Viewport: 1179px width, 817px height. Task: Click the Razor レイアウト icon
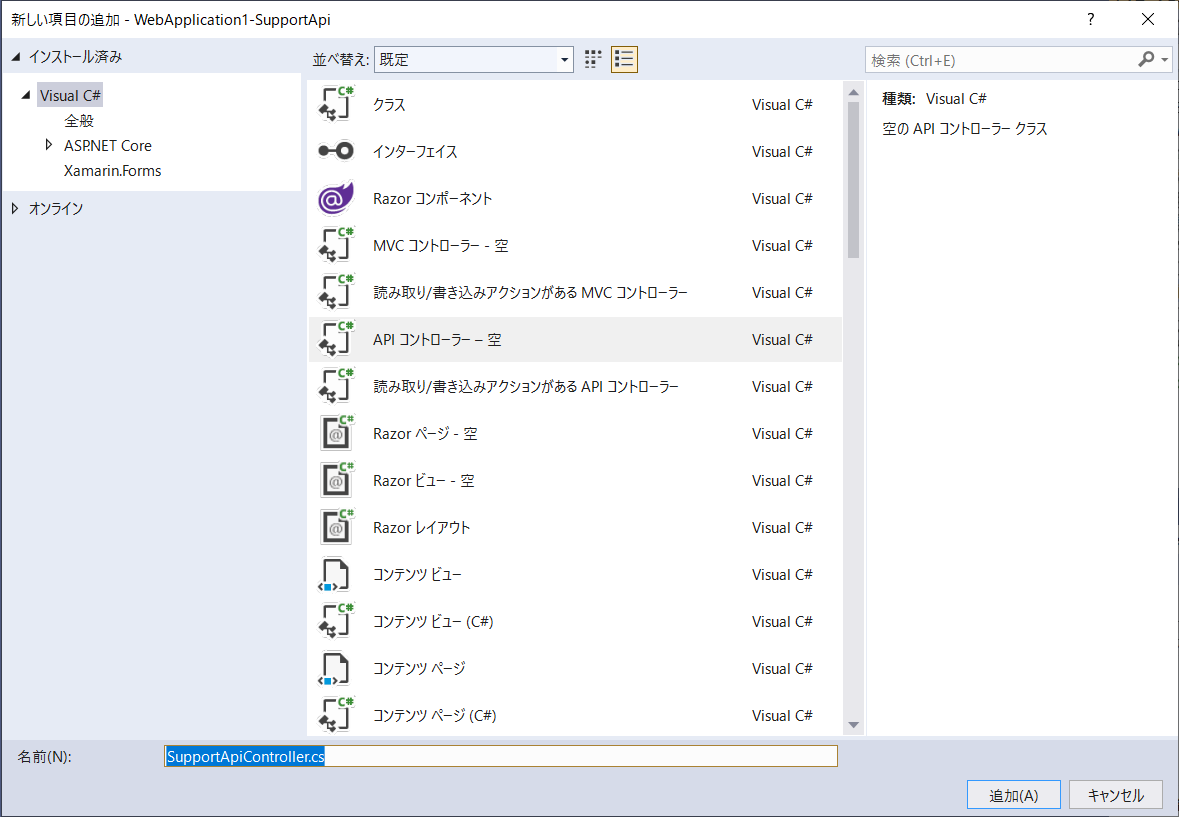tap(336, 527)
